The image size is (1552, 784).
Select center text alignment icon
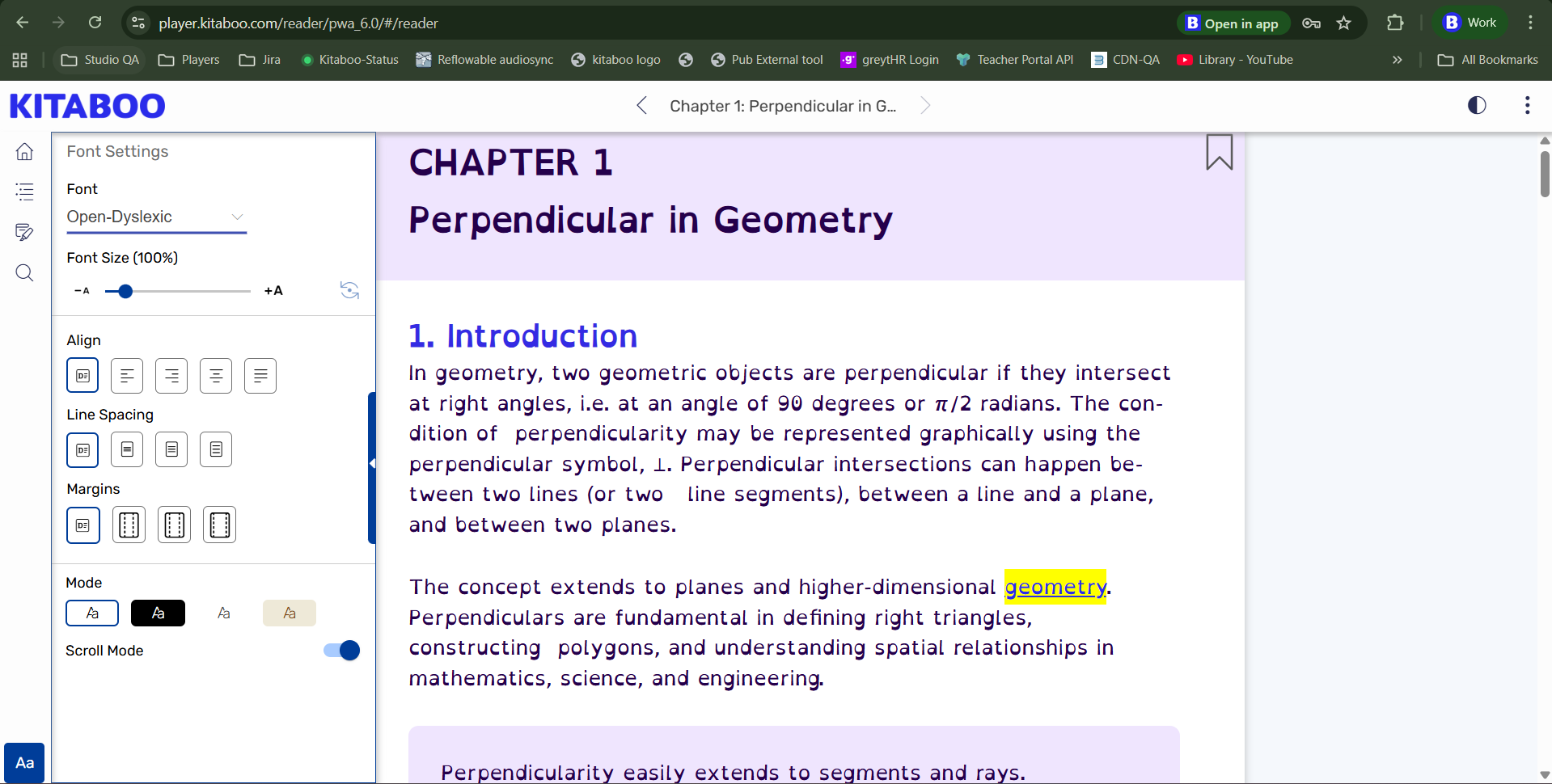(x=216, y=376)
